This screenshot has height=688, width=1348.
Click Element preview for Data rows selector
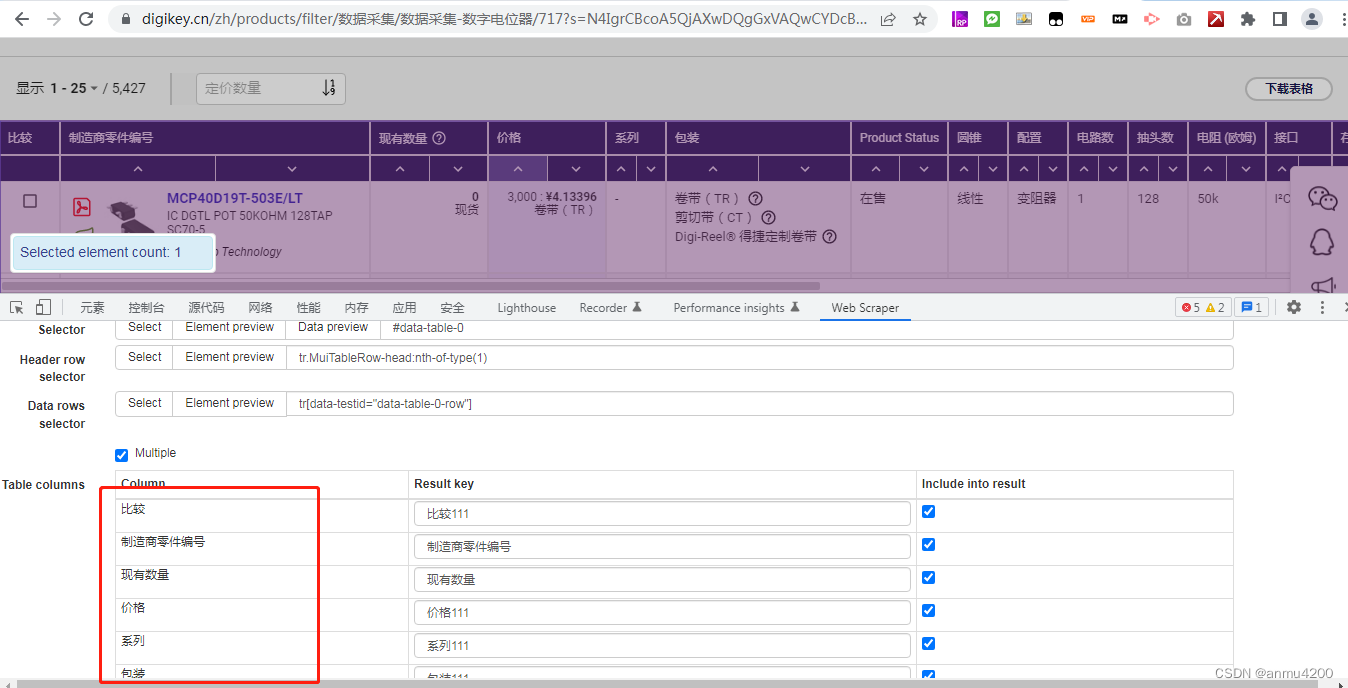pos(229,403)
